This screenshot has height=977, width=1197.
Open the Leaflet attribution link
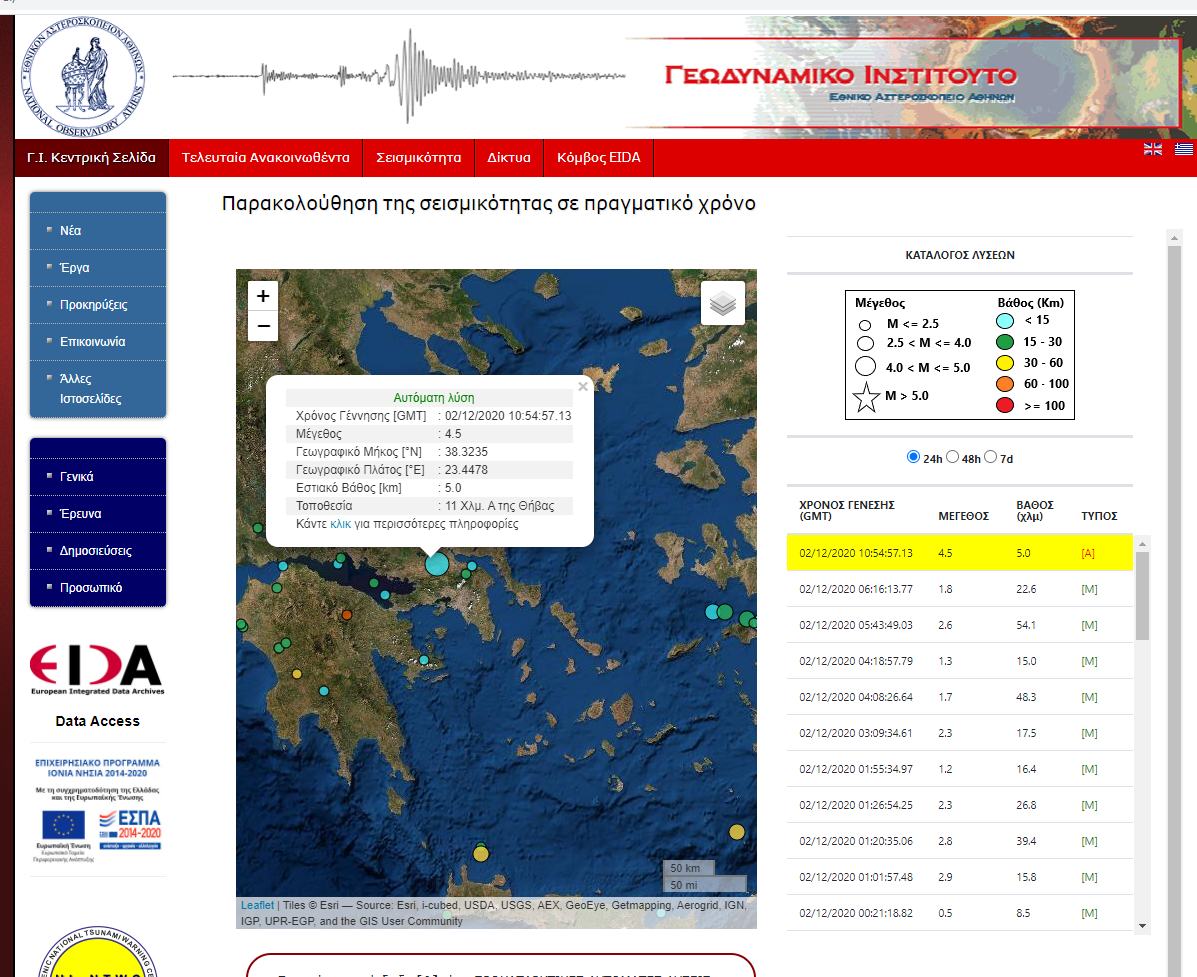257,906
